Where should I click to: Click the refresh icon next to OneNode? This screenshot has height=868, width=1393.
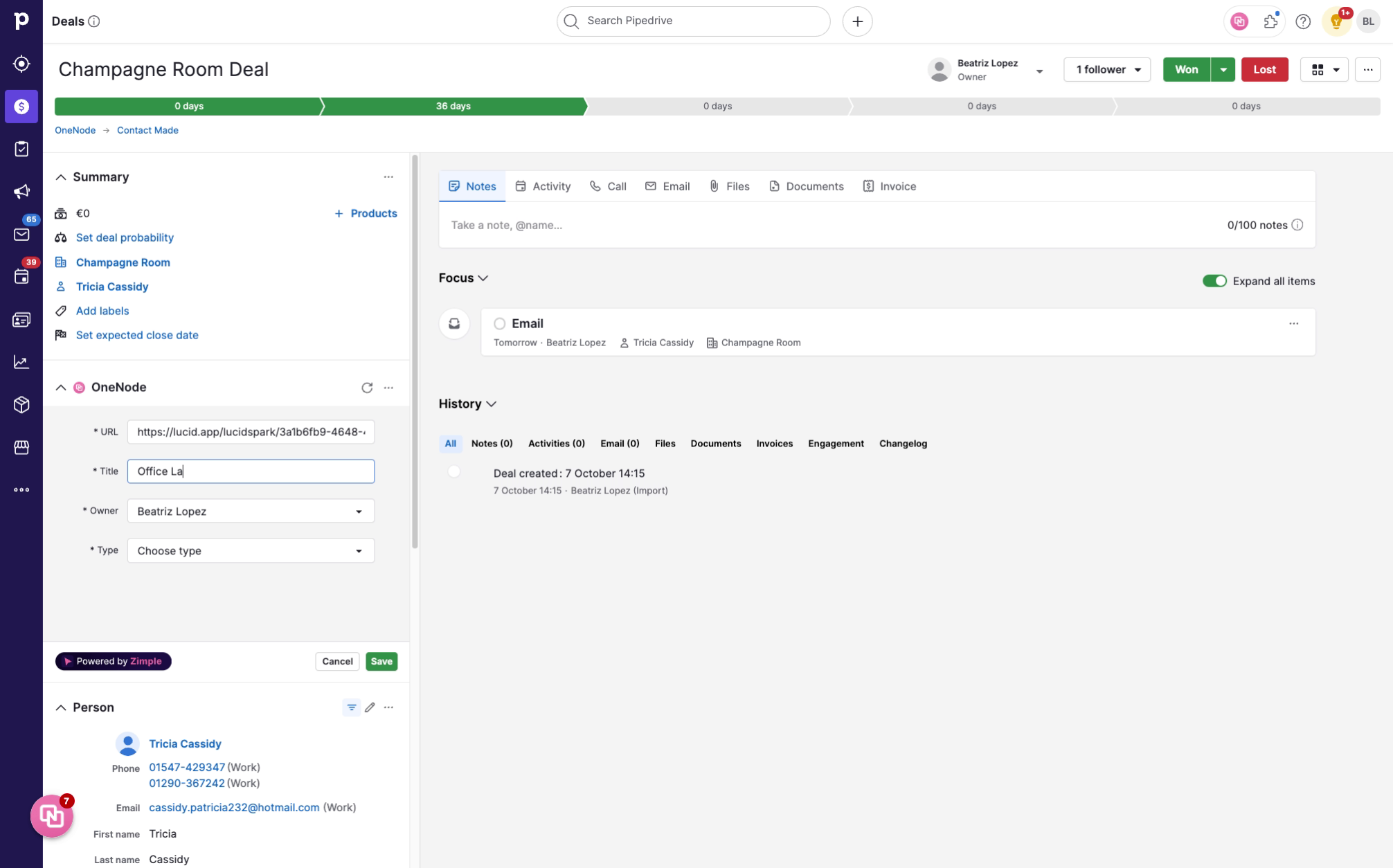tap(367, 387)
